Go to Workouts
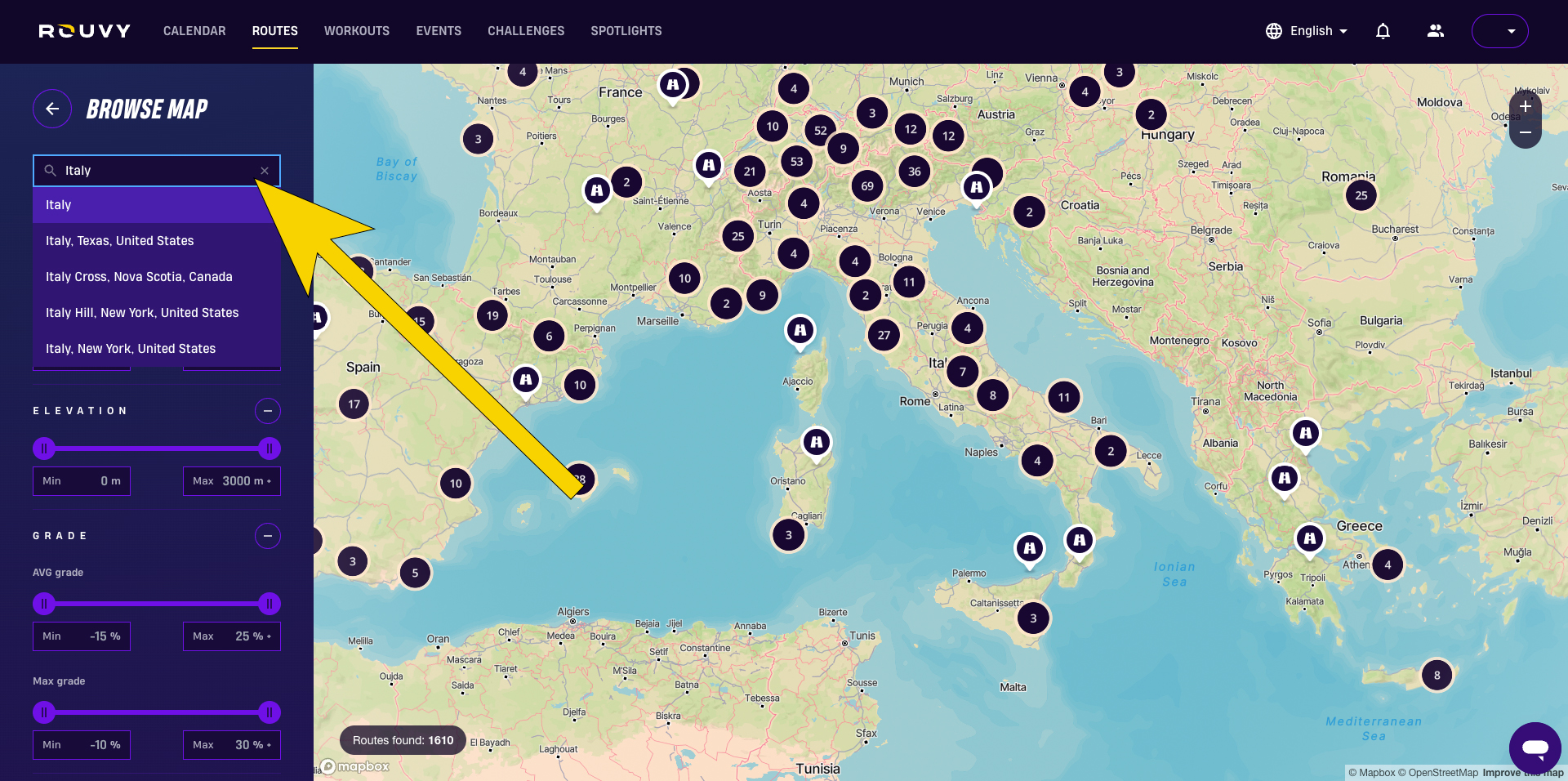This screenshot has width=1568, height=781. (357, 31)
